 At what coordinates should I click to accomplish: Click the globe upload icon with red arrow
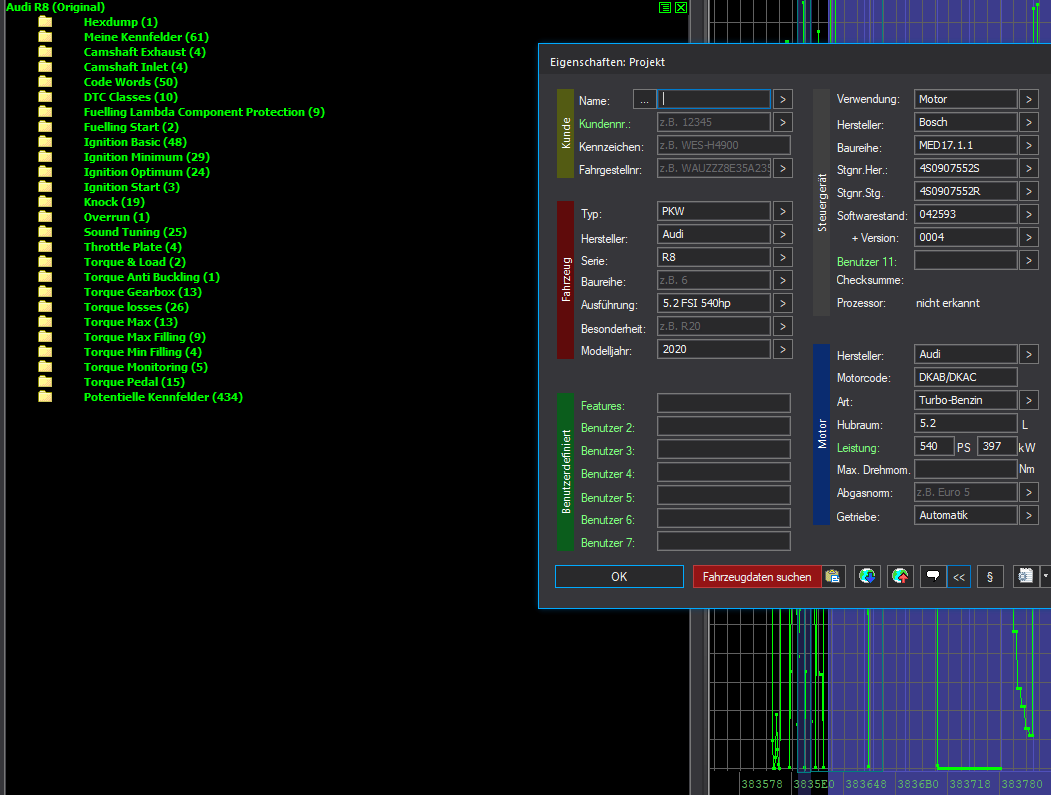[900, 576]
